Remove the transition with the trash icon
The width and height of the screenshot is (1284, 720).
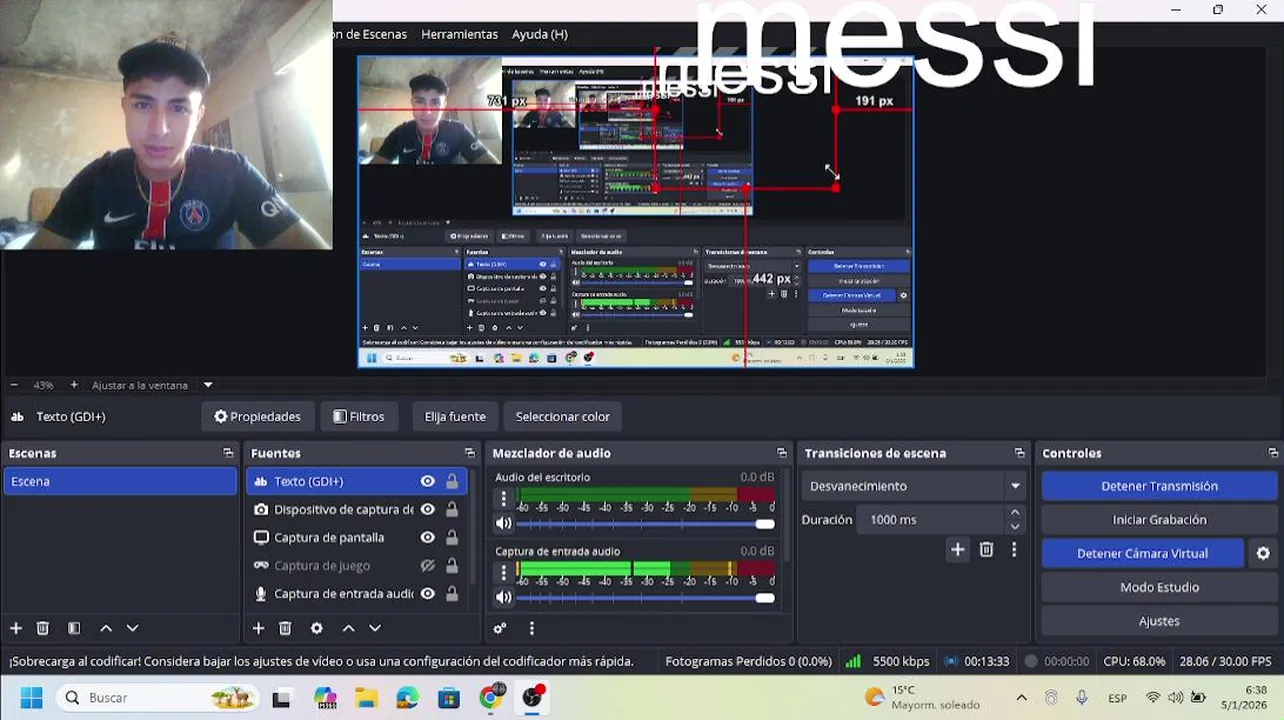click(986, 549)
